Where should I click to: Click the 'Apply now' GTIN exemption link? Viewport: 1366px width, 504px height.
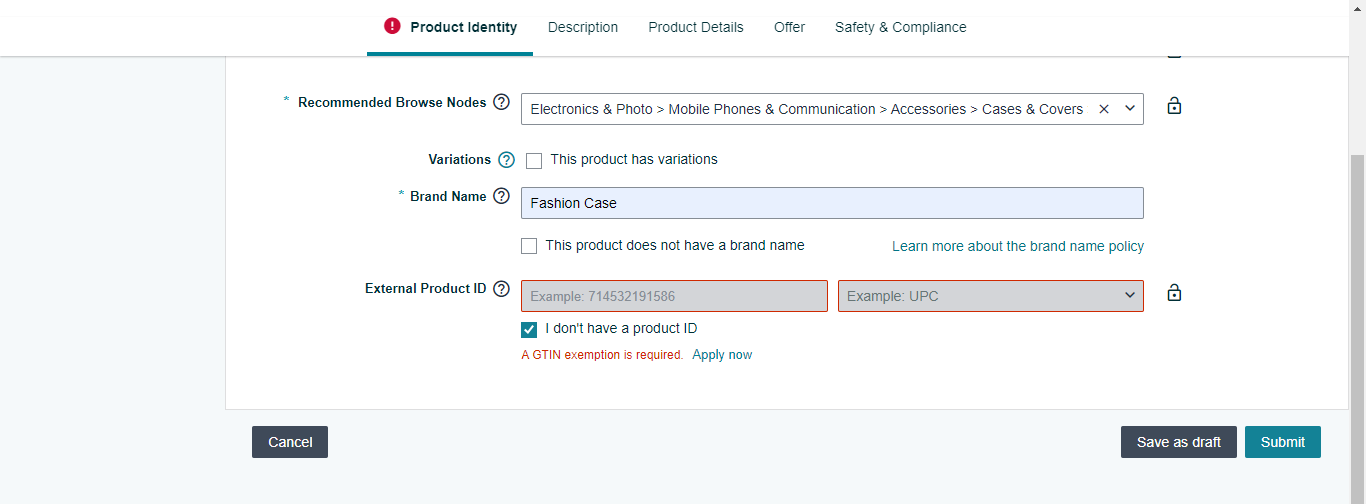coord(722,355)
